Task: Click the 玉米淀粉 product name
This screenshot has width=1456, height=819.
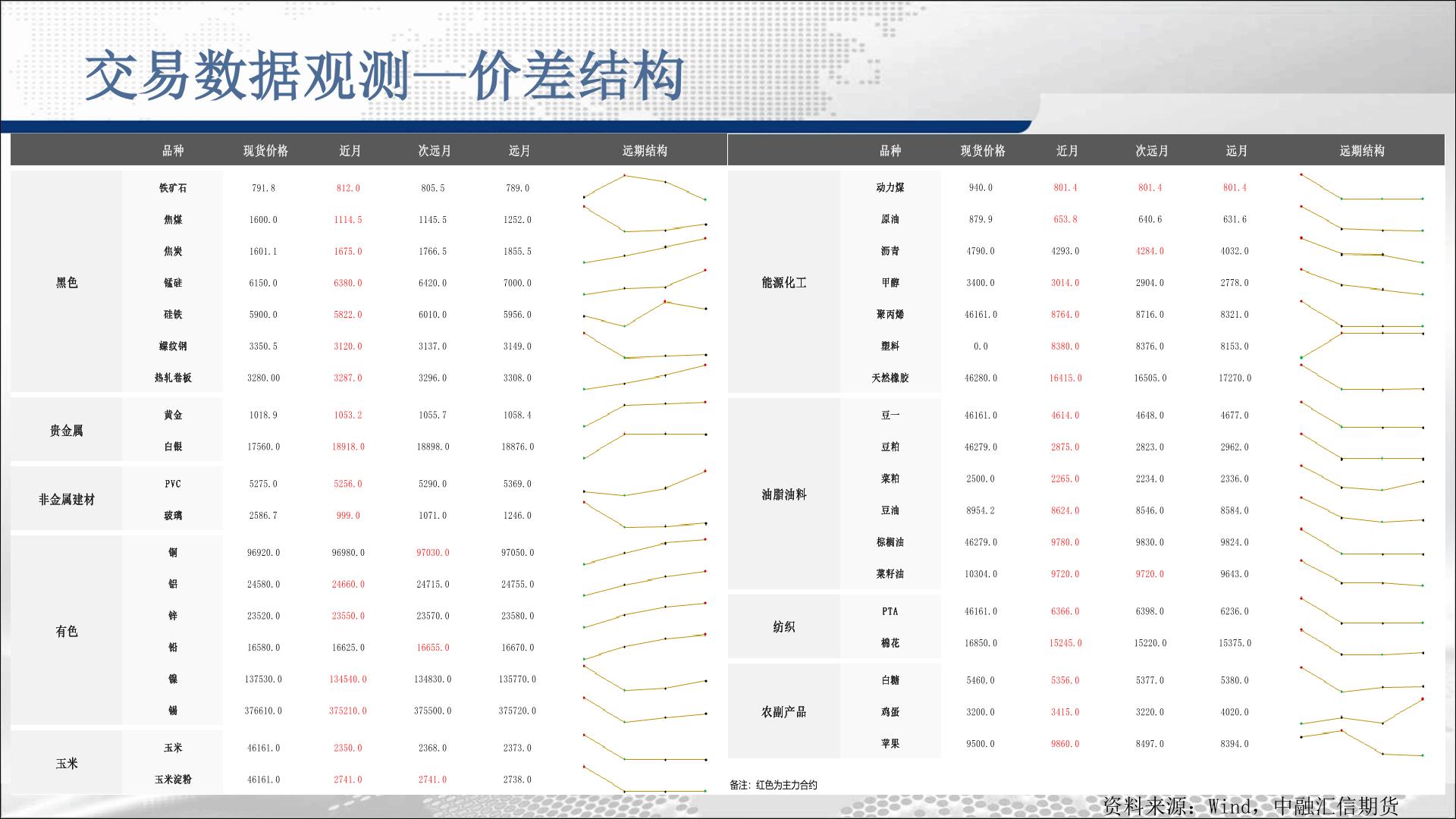Action: pos(173,780)
